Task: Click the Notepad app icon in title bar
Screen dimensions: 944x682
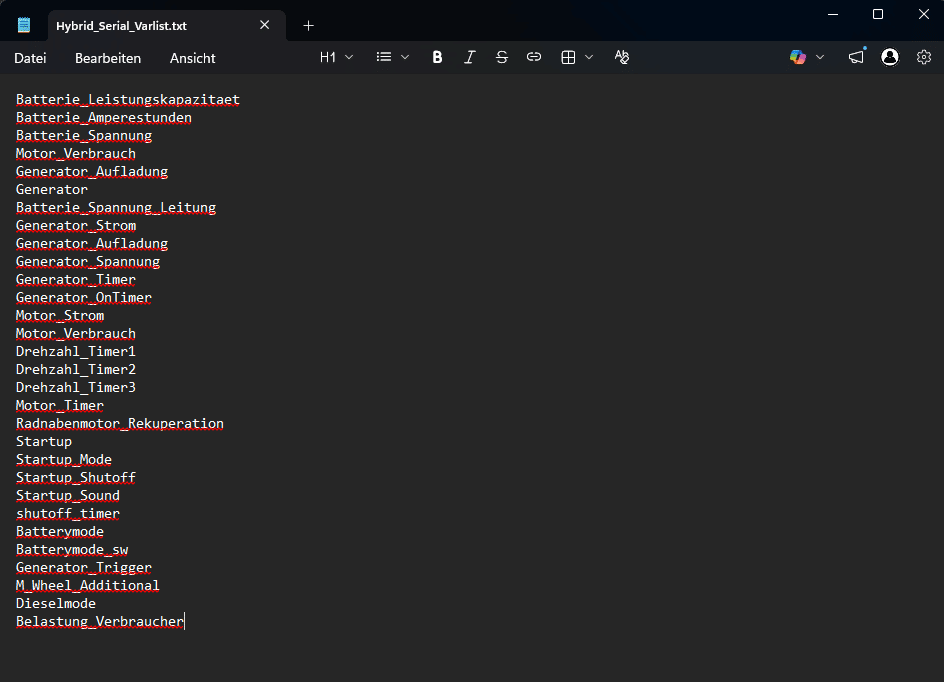Action: [x=24, y=25]
